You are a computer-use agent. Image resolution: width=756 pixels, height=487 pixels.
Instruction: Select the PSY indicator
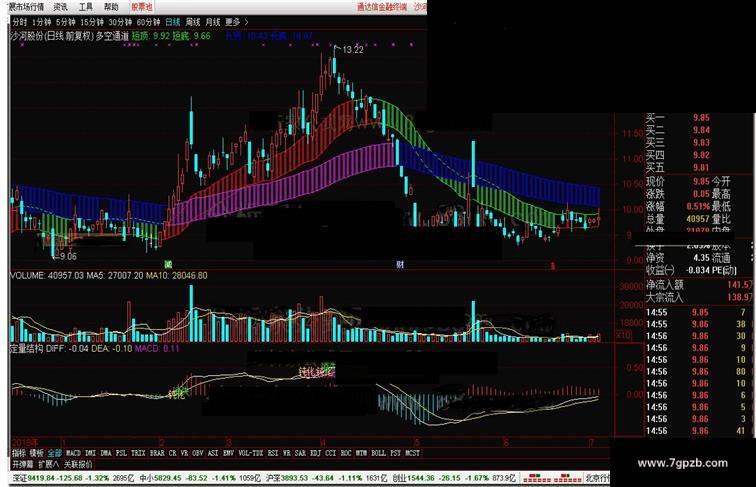(x=395, y=453)
